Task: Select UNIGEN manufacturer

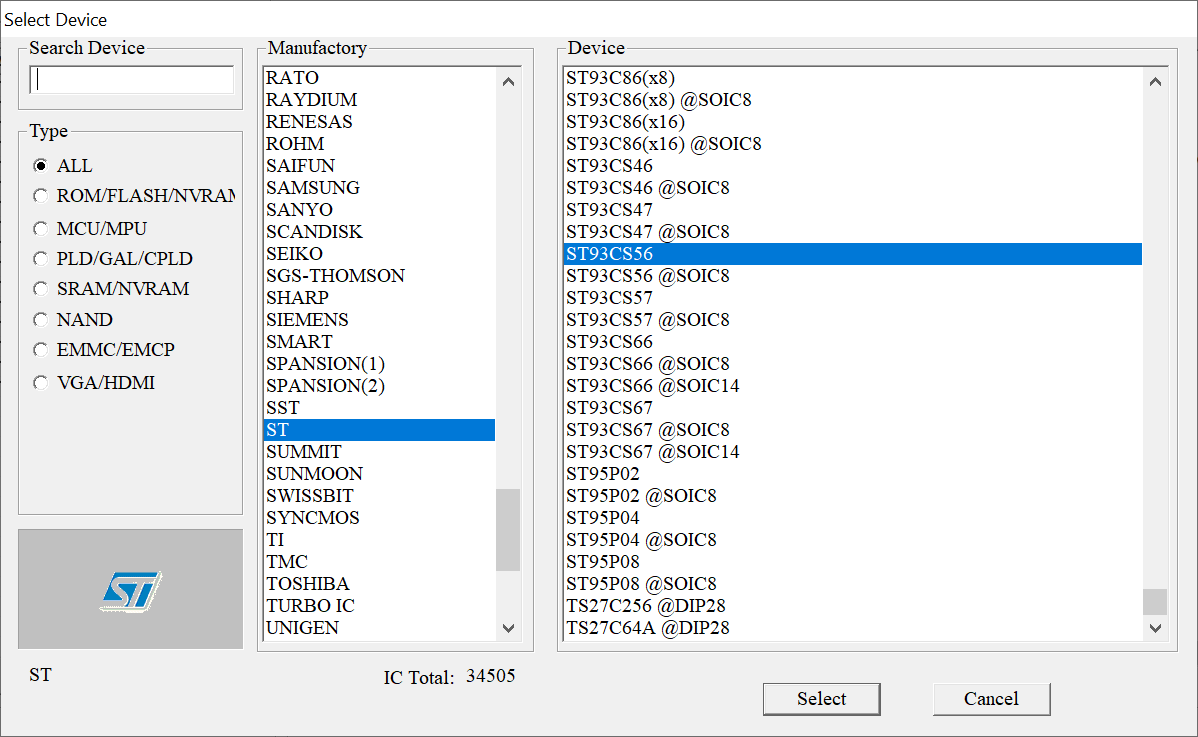Action: click(379, 628)
